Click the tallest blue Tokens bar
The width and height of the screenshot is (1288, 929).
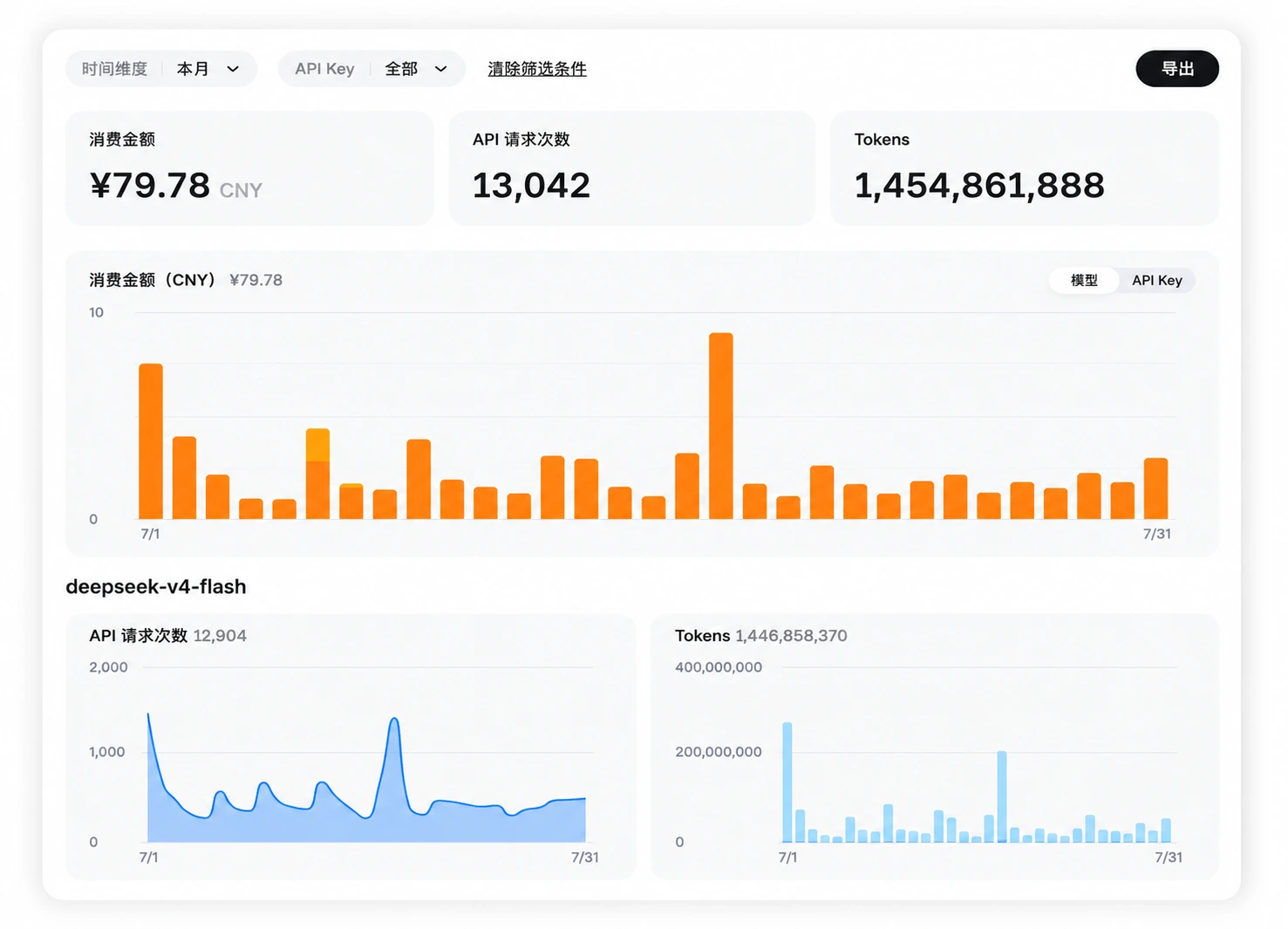pyautogui.click(x=787, y=782)
